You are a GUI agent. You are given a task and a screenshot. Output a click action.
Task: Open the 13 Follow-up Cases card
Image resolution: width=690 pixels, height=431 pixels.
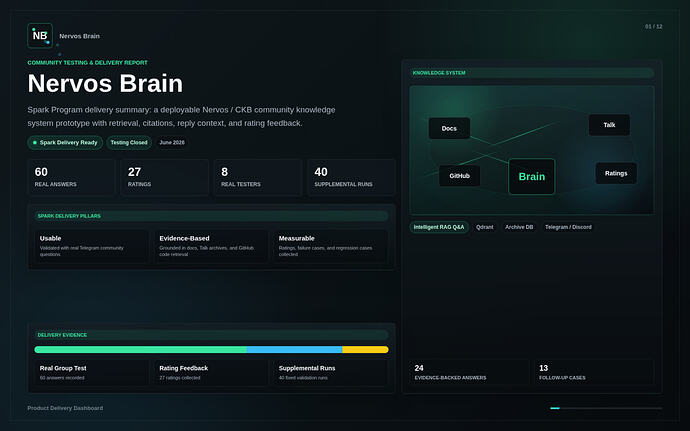click(x=594, y=372)
